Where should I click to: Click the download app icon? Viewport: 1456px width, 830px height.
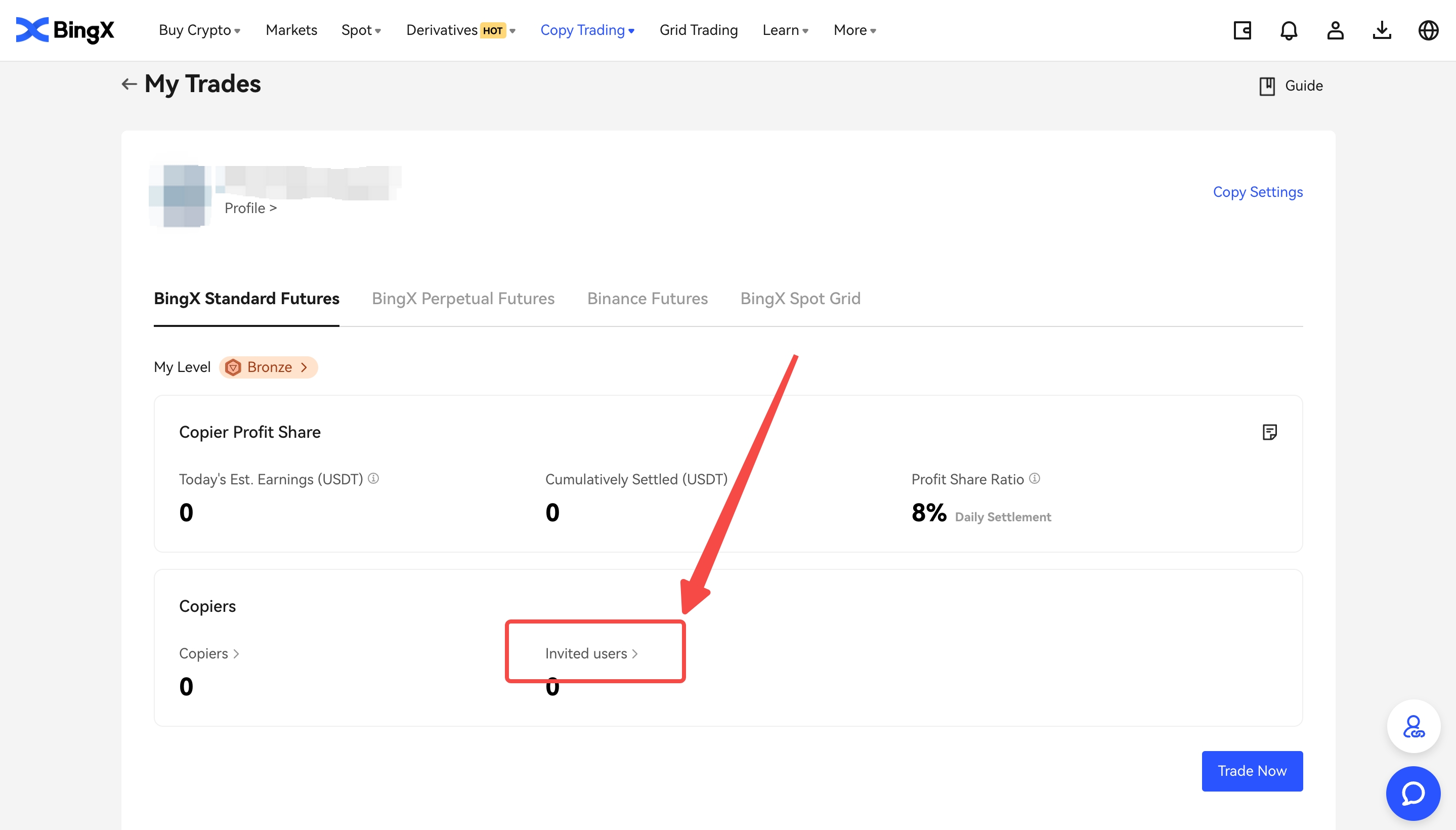pyautogui.click(x=1381, y=30)
